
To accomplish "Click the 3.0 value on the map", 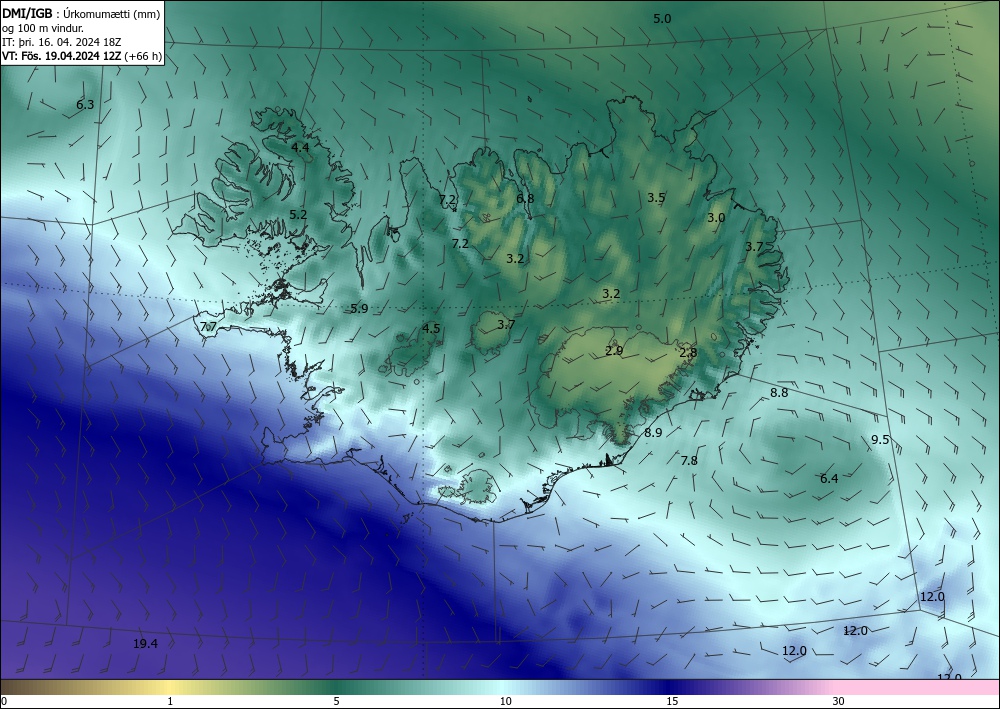I will 716,217.
